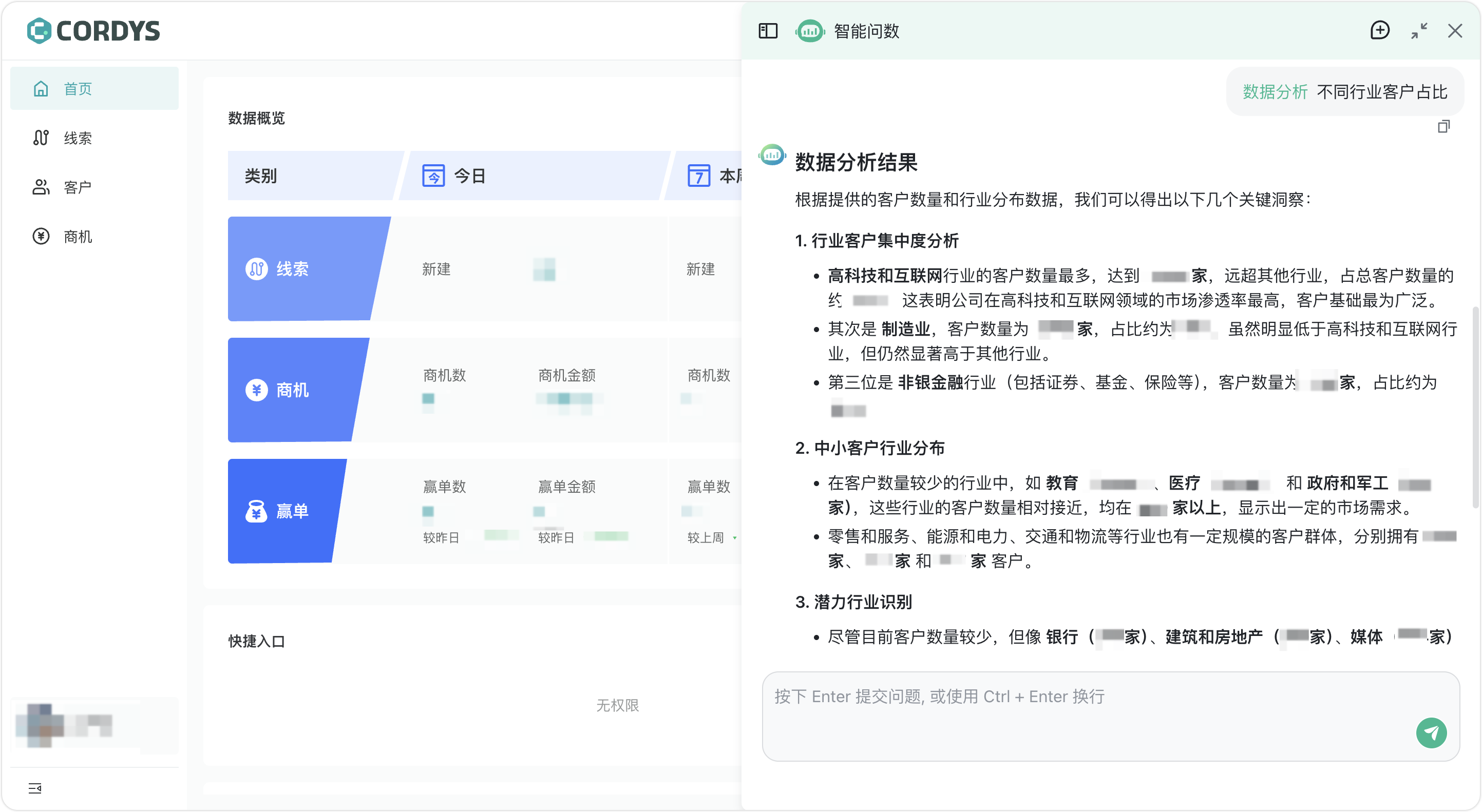Navigate to 商机 in sidebar

point(78,236)
